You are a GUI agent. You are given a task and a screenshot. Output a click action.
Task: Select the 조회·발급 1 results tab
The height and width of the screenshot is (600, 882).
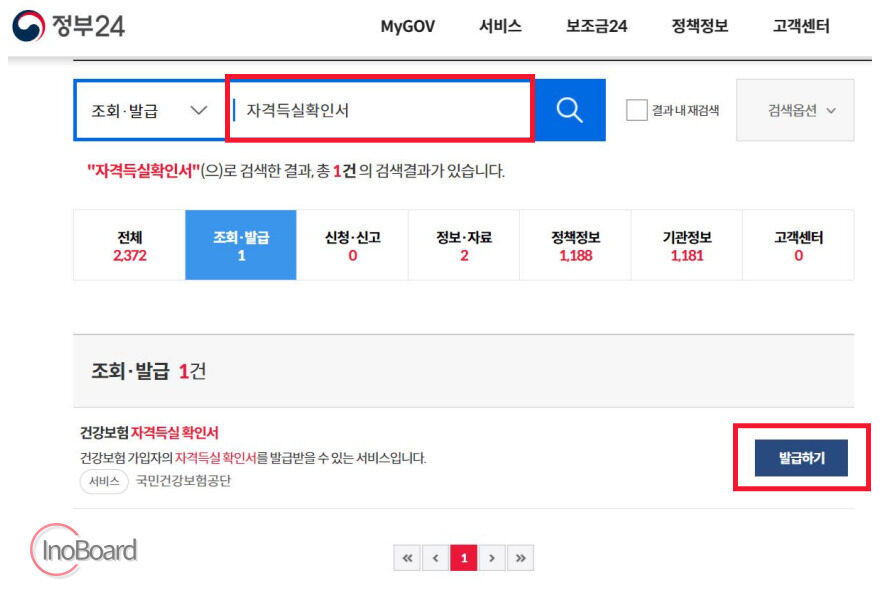click(241, 245)
